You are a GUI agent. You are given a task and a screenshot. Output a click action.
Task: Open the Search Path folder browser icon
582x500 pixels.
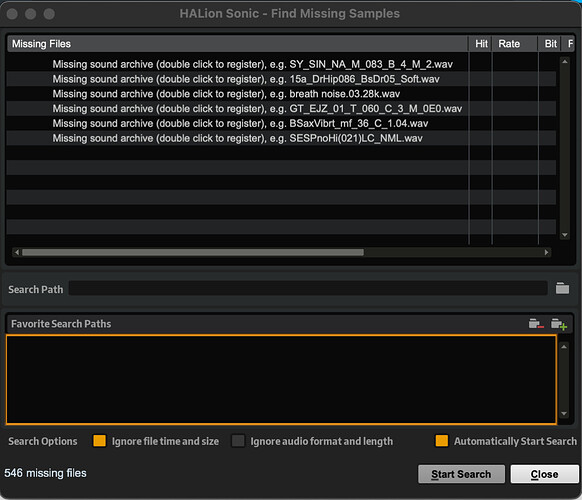[x=562, y=288]
